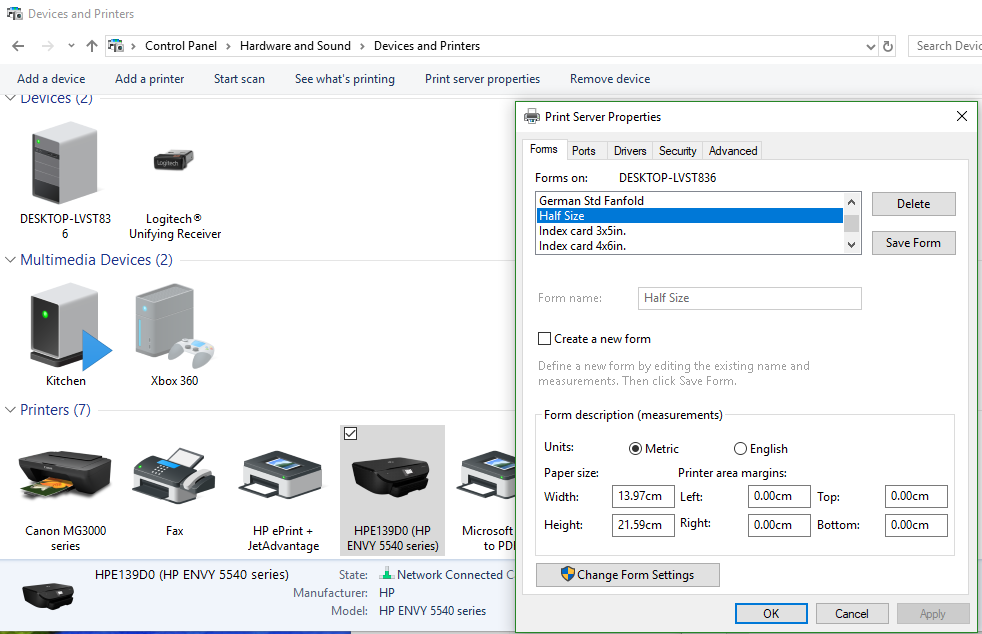
Task: Open Hardware and Sound from the breadcrumb
Action: pos(295,45)
